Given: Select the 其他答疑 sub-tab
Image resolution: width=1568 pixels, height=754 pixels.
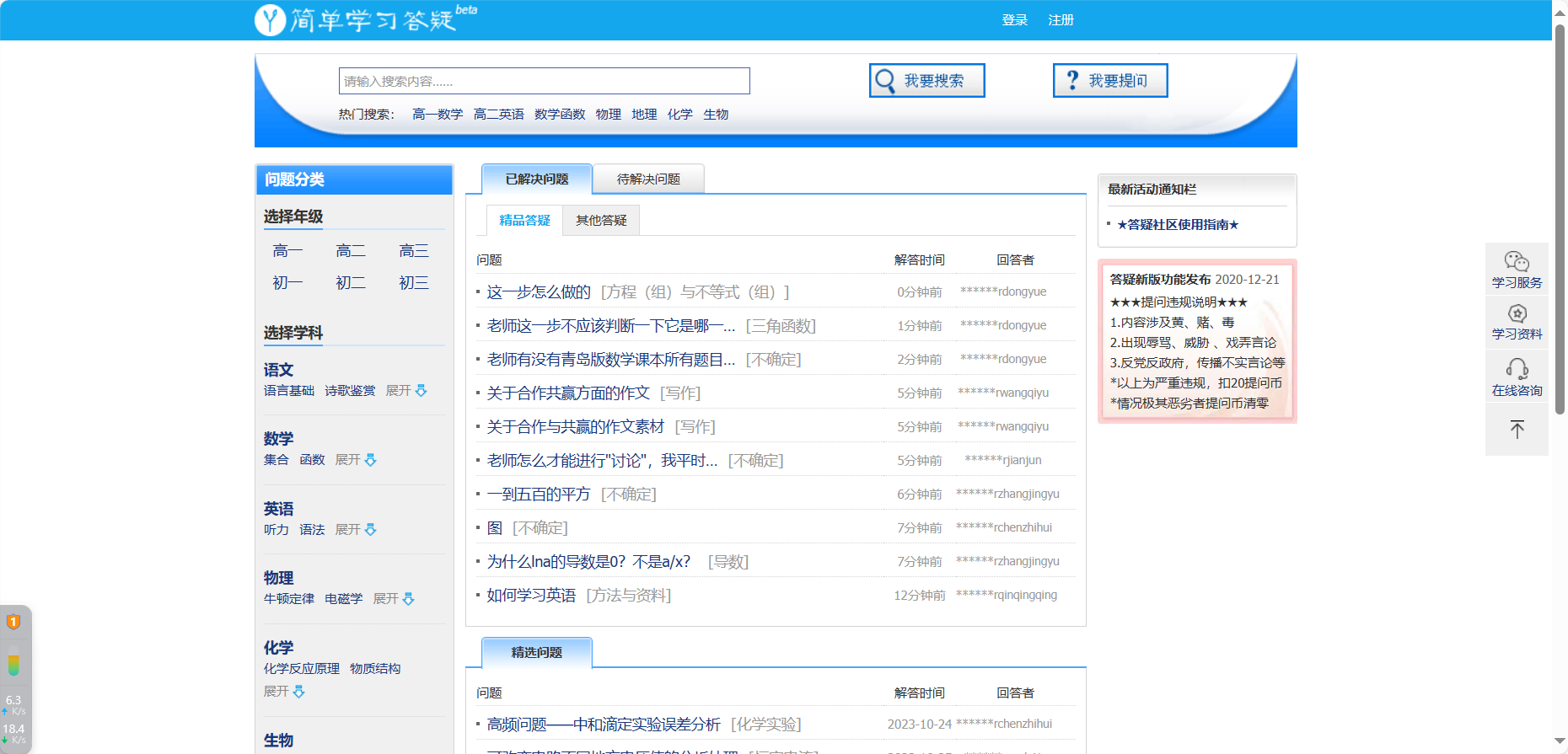Looking at the screenshot, I should (x=601, y=220).
